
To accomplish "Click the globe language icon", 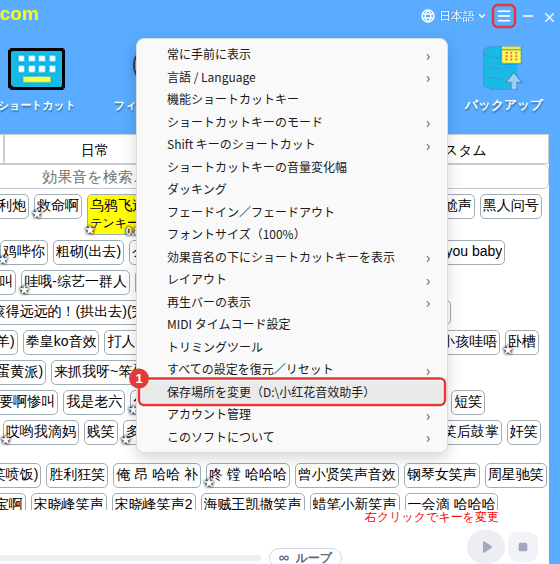I will click(428, 16).
